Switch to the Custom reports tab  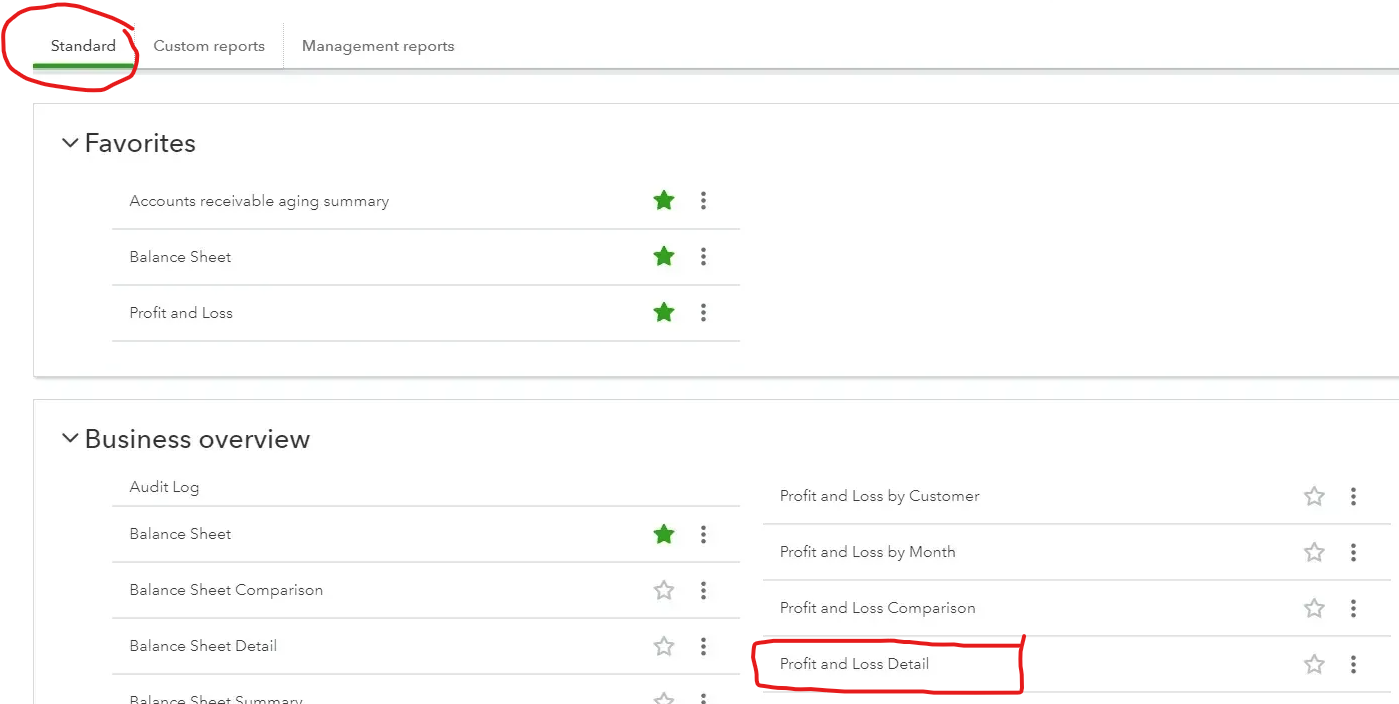209,45
